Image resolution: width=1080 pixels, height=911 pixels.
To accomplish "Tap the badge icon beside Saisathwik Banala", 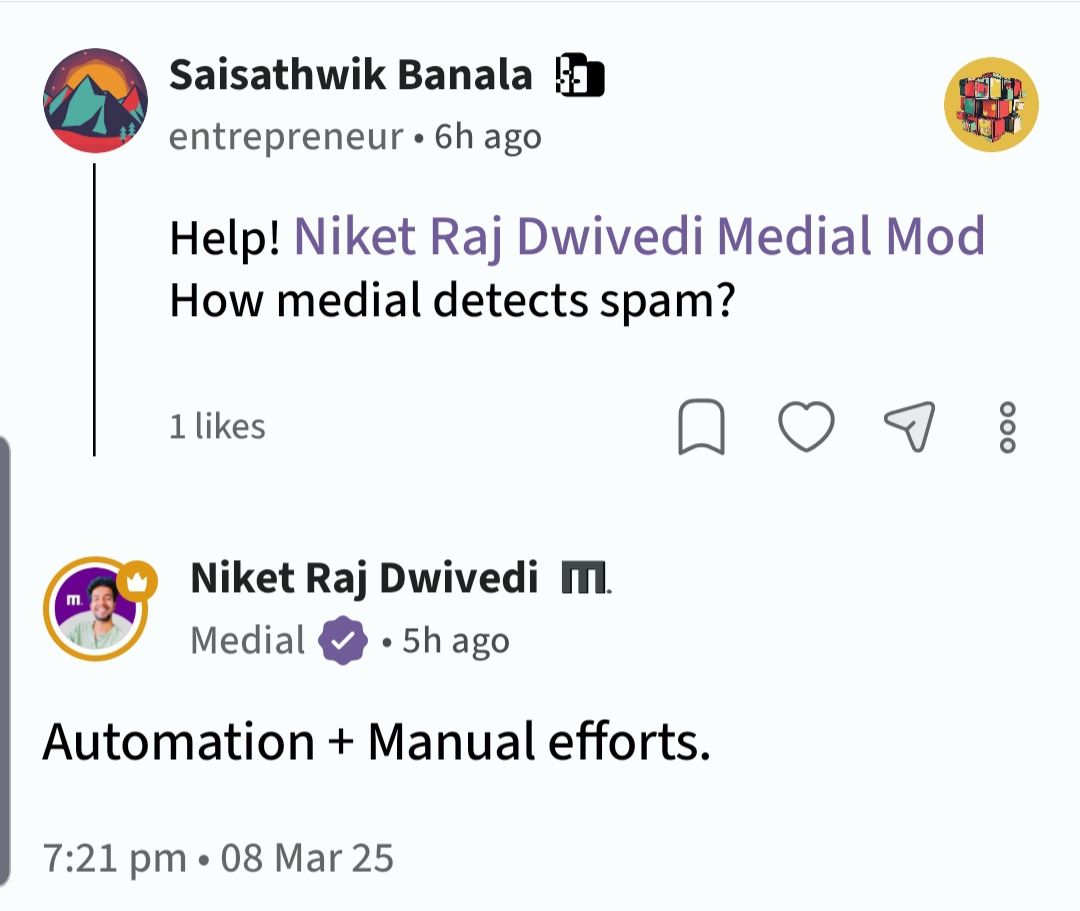I will coord(580,76).
